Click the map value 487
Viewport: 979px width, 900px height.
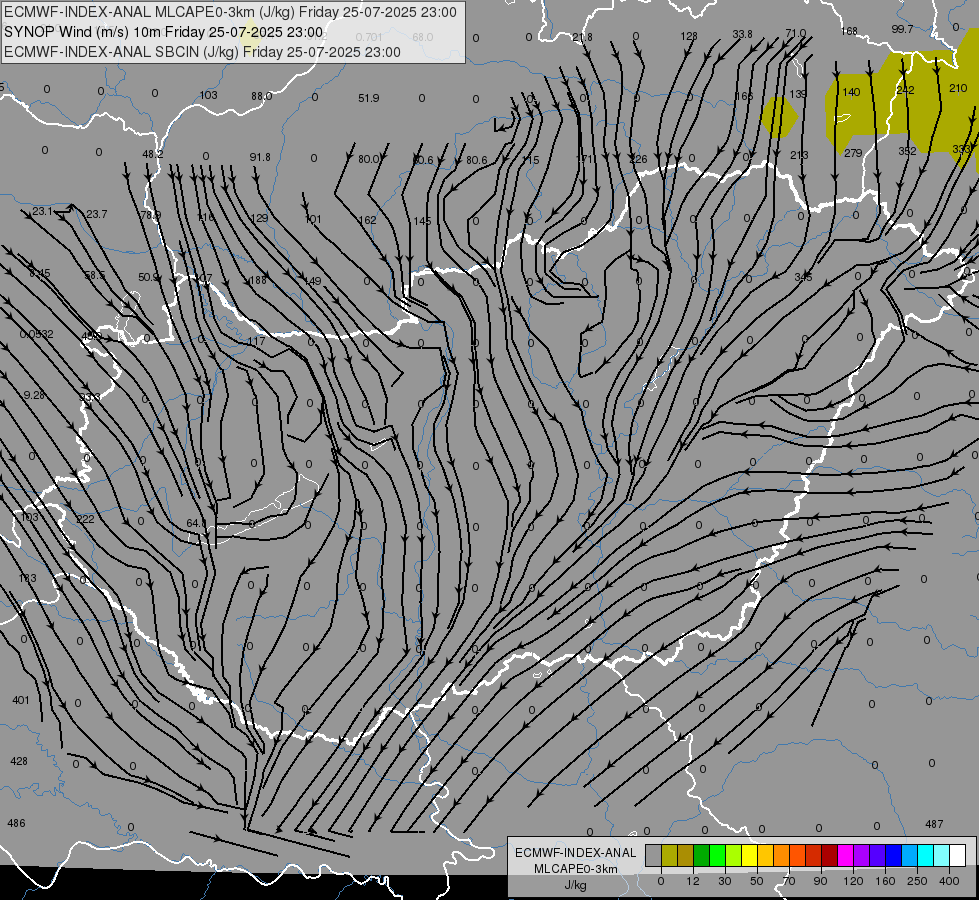pos(934,824)
